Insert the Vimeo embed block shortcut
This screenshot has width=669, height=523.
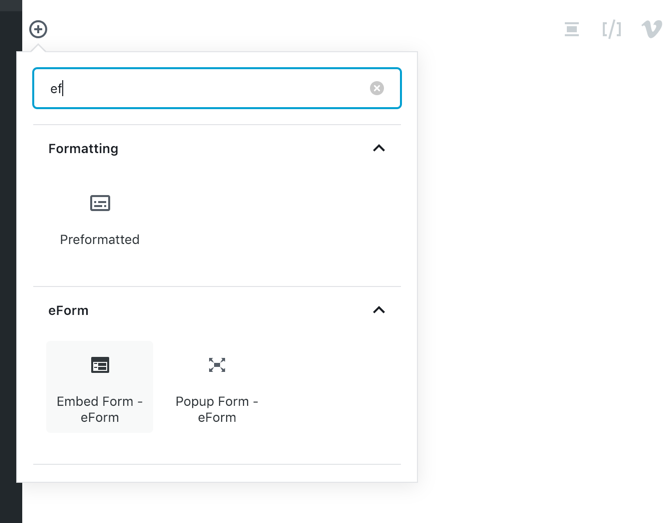point(652,29)
